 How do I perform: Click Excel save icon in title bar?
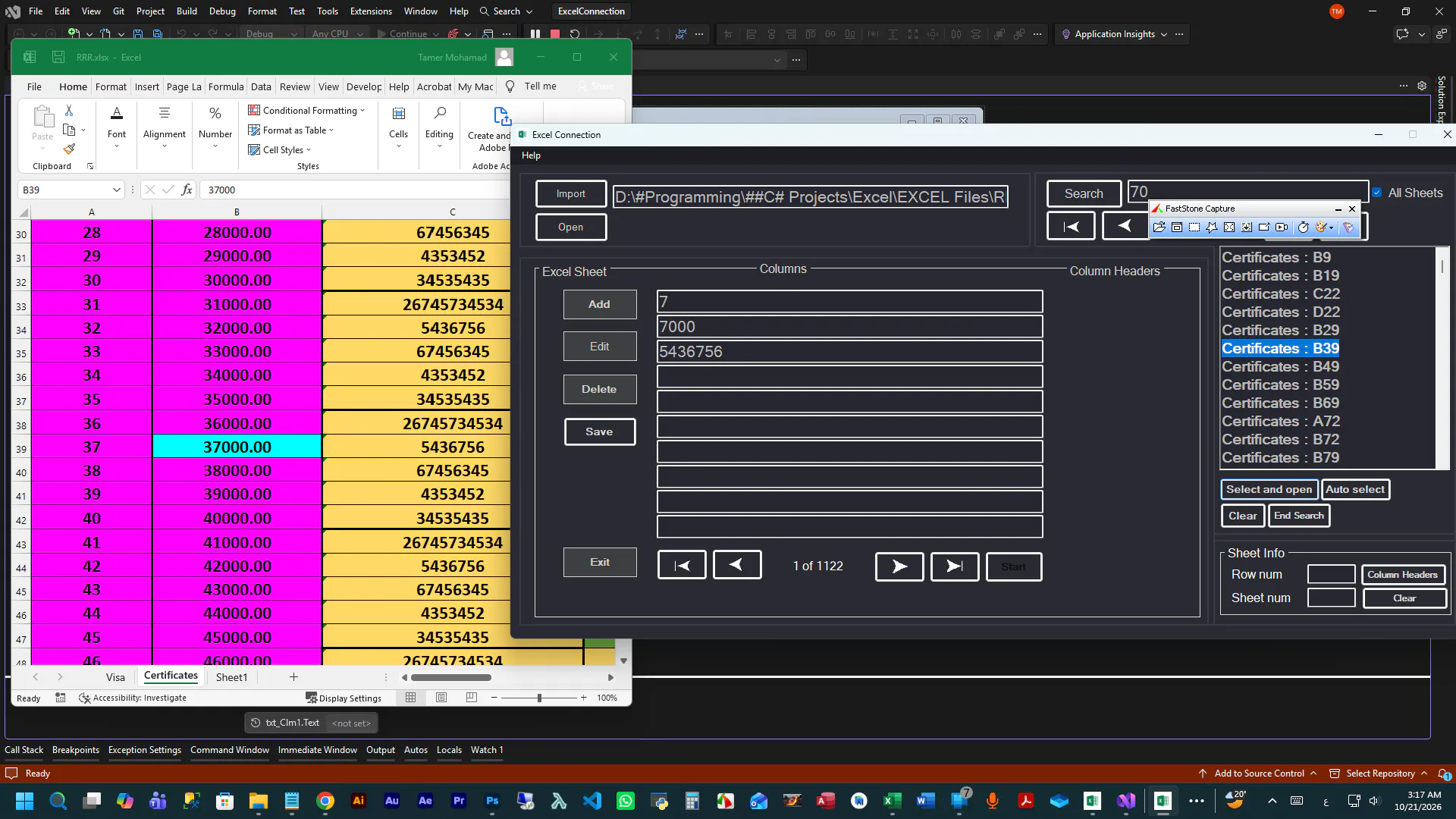[x=58, y=57]
